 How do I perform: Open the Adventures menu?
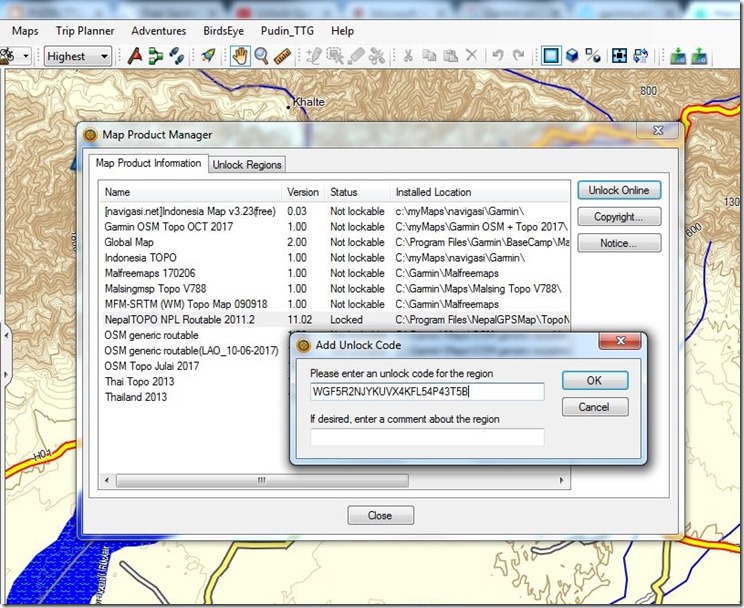158,31
